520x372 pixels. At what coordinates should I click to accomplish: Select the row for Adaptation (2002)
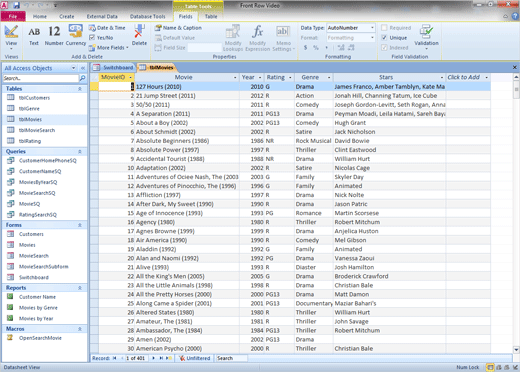coord(94,168)
